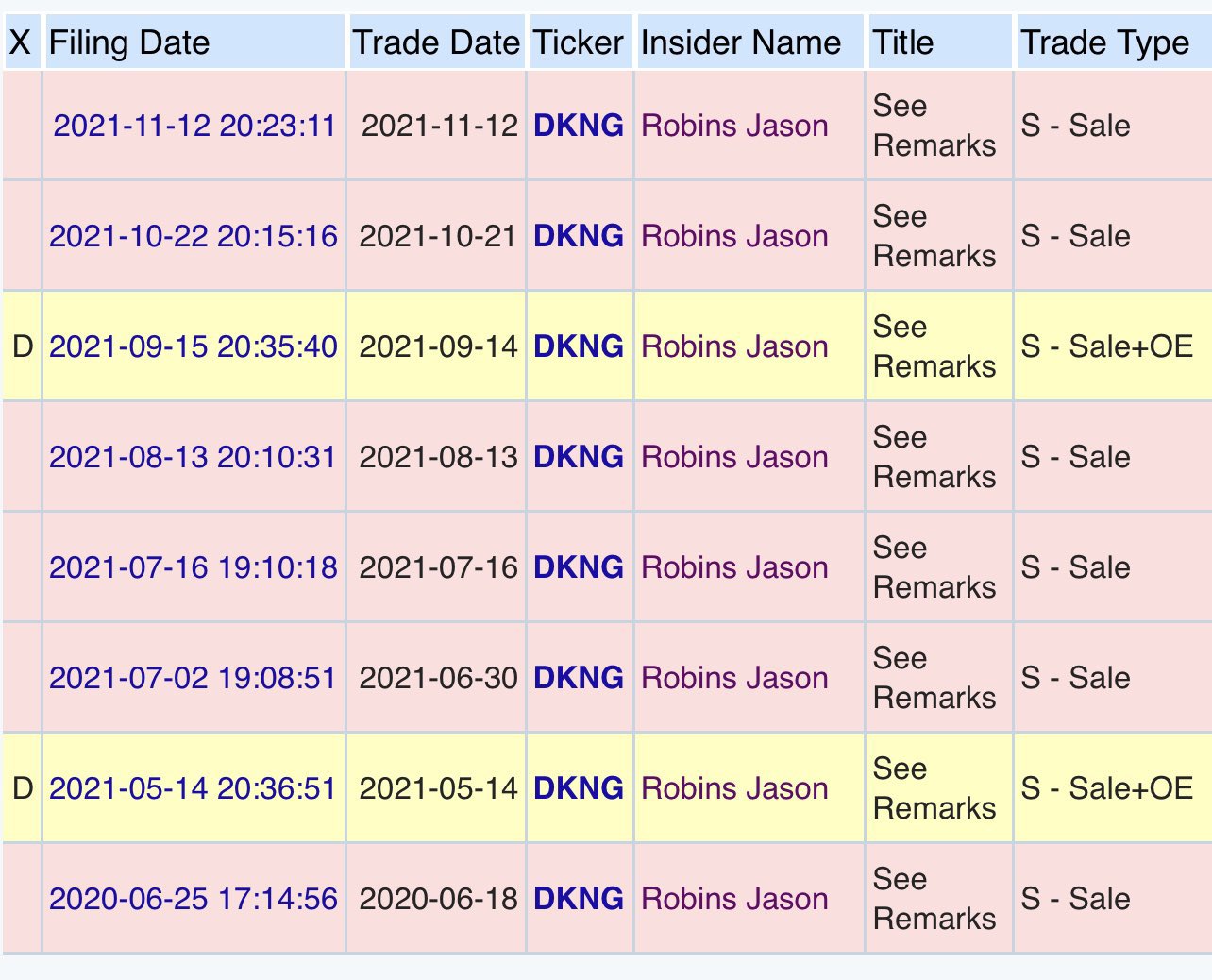Image resolution: width=1212 pixels, height=980 pixels.
Task: Open the 2021-09-15 20:35:40 filing link
Action: 194,346
